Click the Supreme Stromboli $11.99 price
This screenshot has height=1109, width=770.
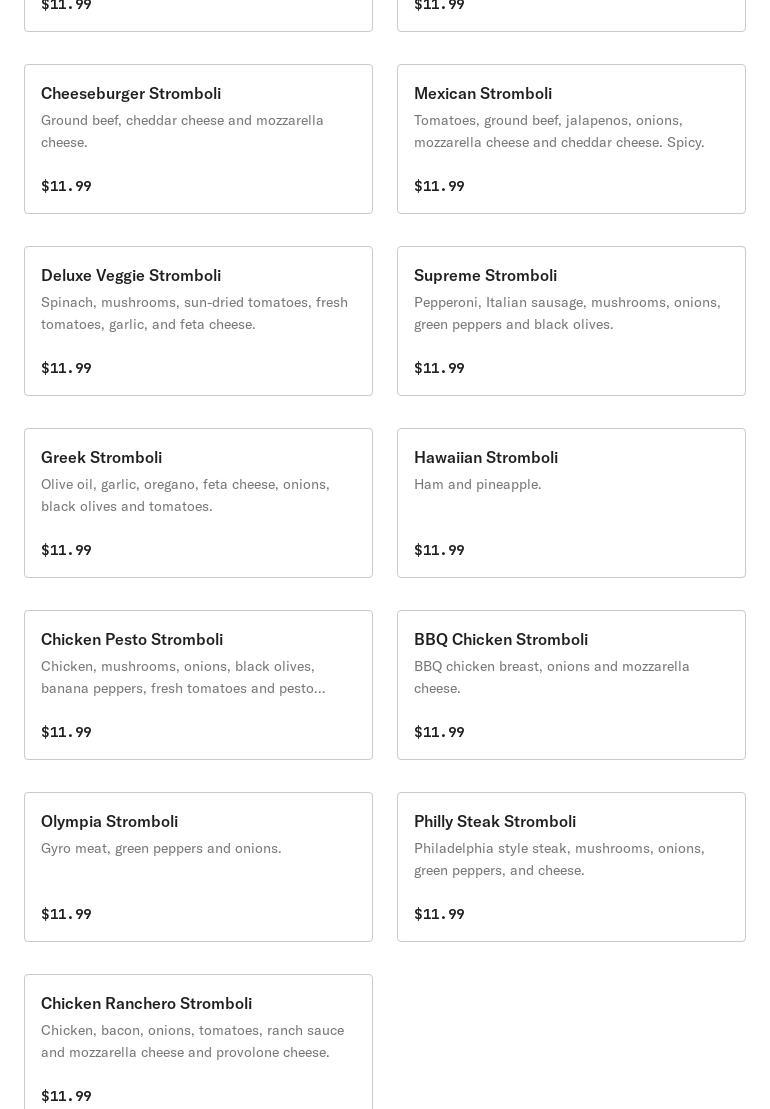[439, 368]
